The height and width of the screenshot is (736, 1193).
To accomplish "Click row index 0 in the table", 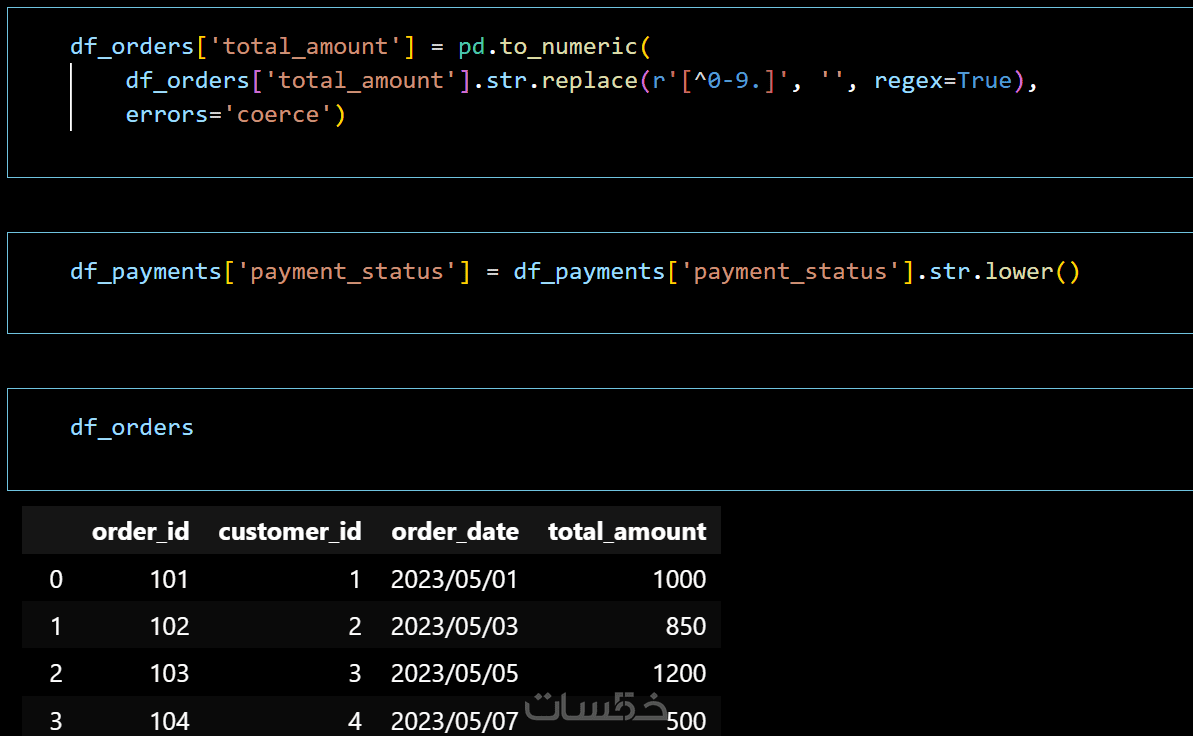I will pos(56,579).
